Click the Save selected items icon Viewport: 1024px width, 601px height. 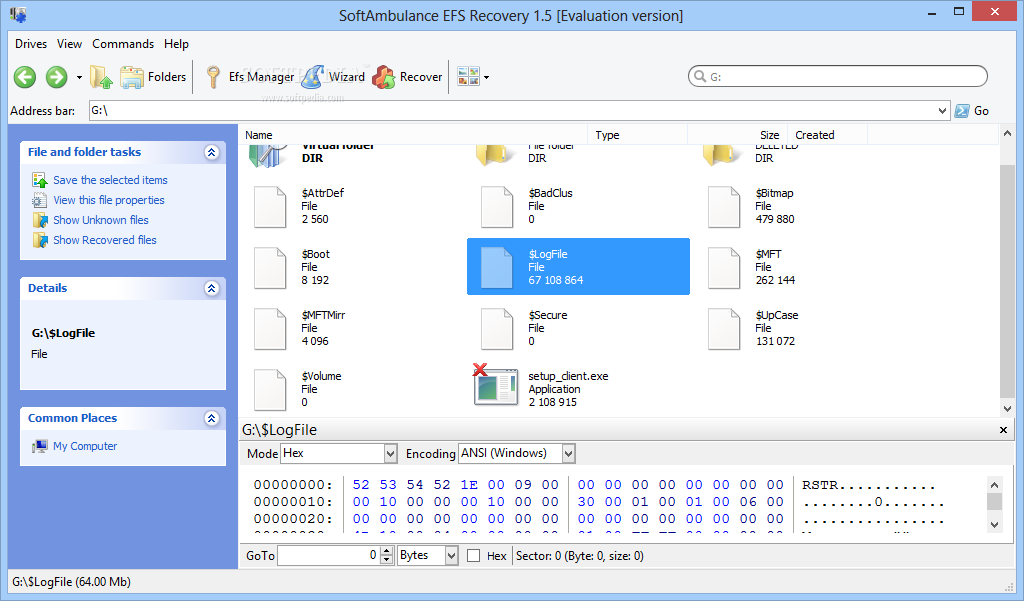point(40,180)
